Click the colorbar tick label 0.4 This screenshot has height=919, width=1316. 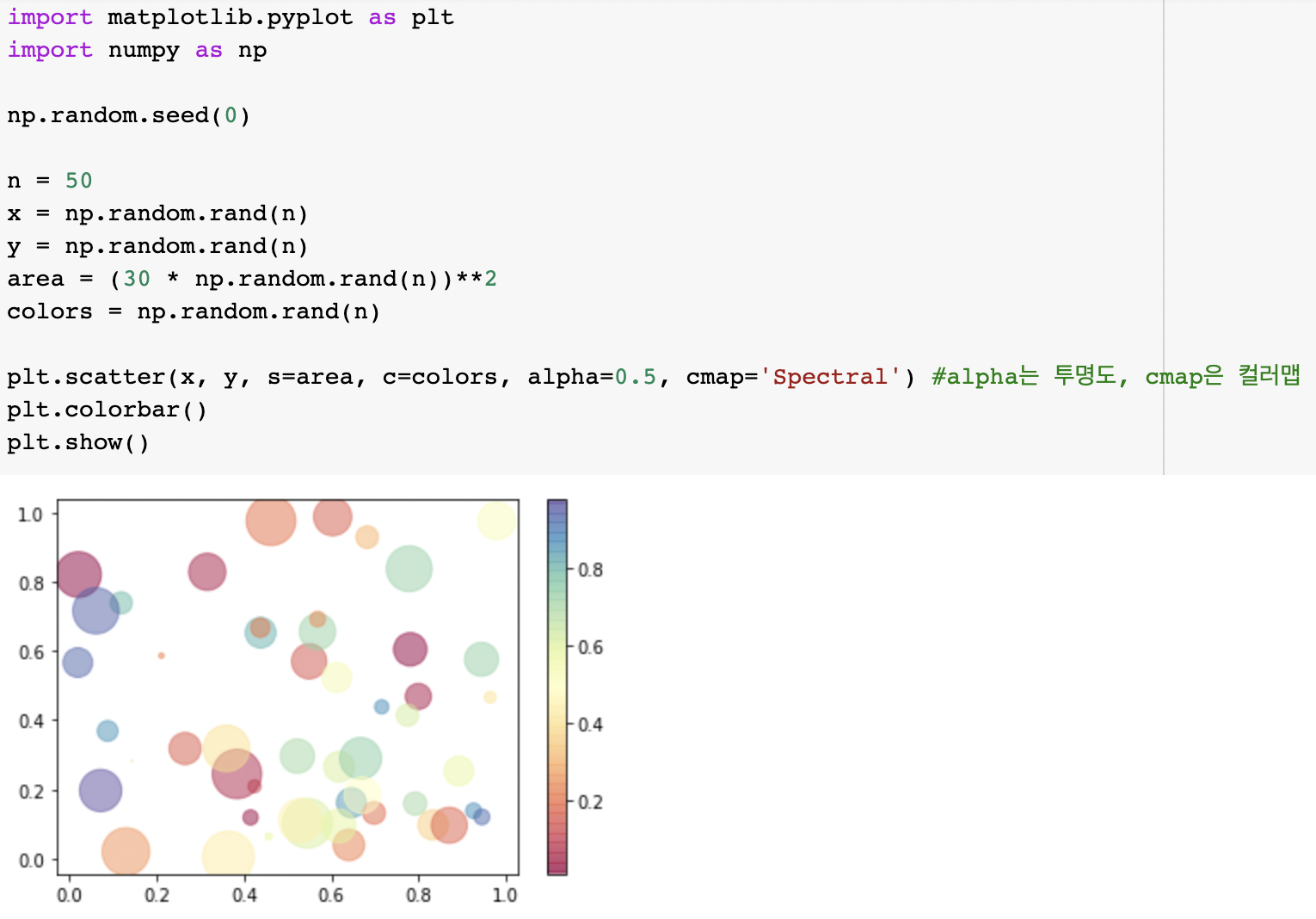click(x=590, y=725)
